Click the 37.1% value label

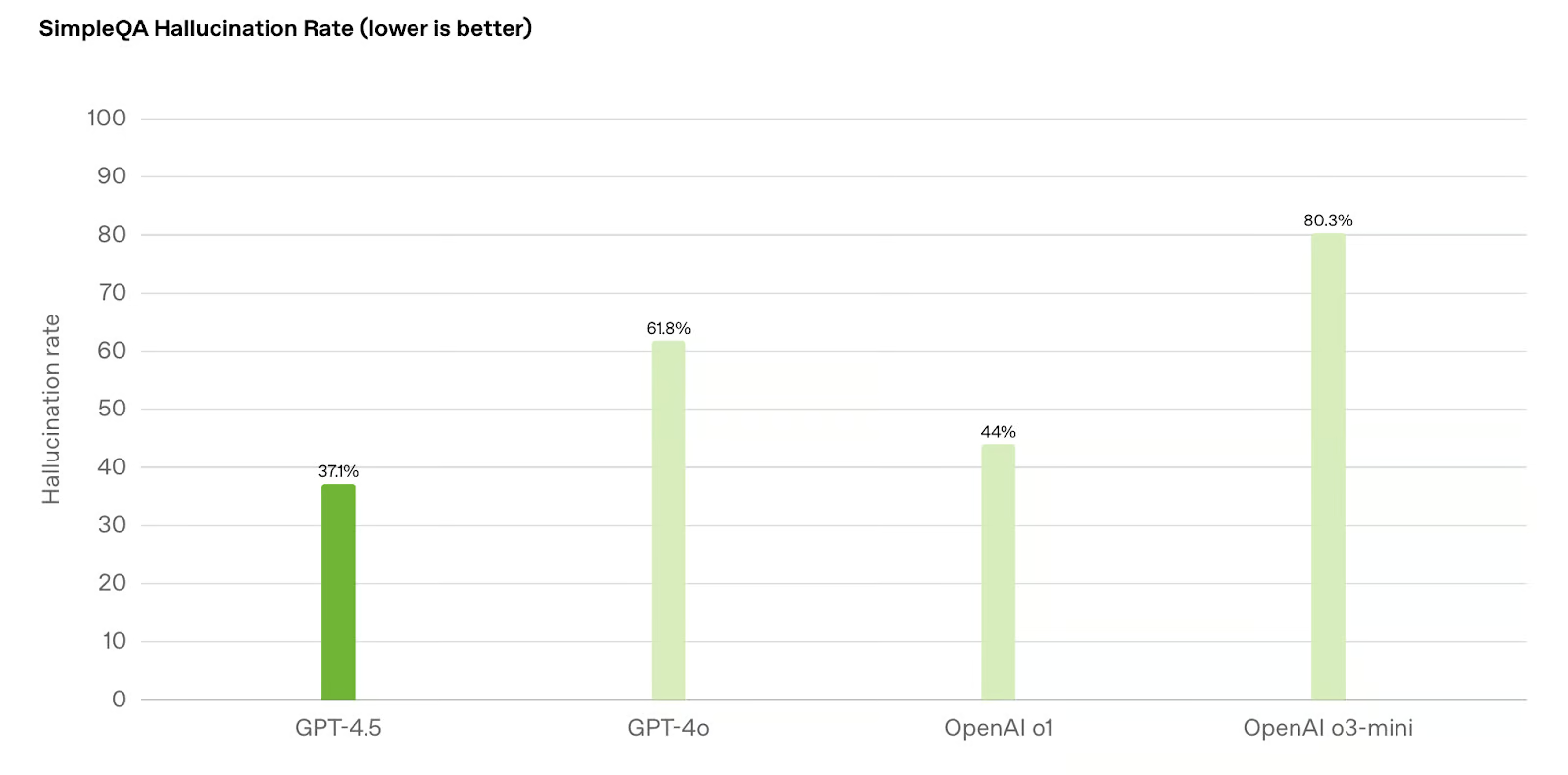pos(338,471)
